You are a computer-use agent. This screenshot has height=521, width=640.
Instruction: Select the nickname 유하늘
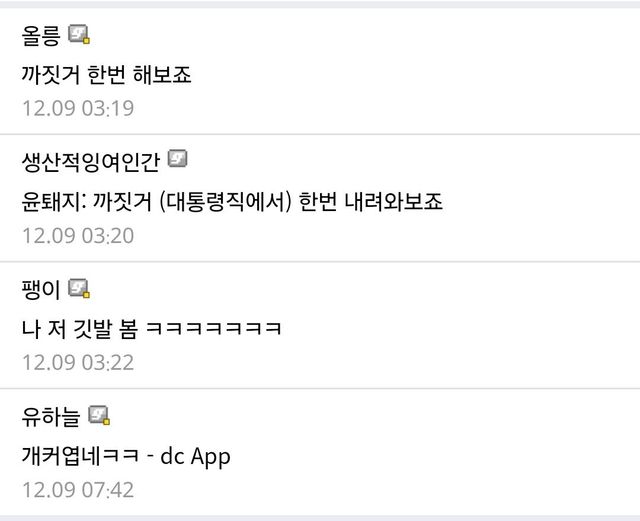[51, 417]
